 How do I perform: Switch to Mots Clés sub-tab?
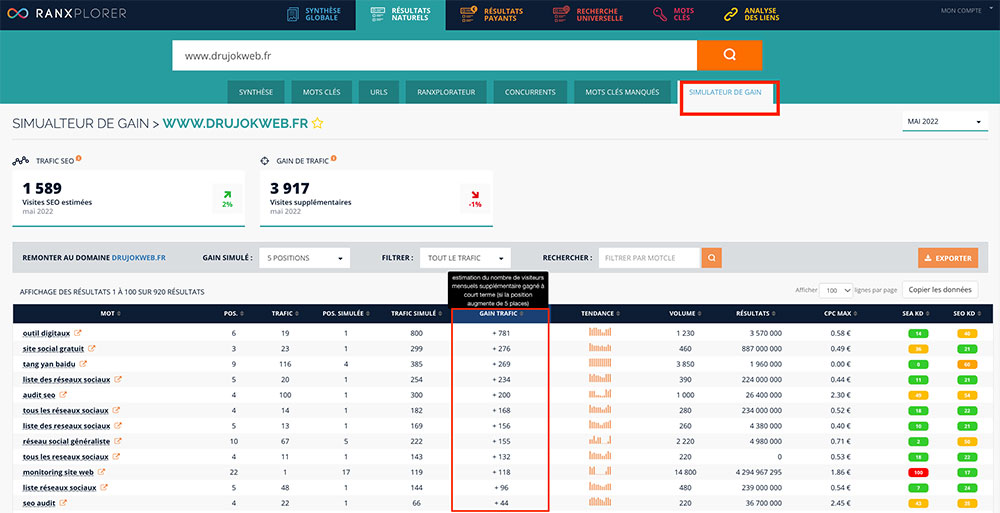click(321, 92)
